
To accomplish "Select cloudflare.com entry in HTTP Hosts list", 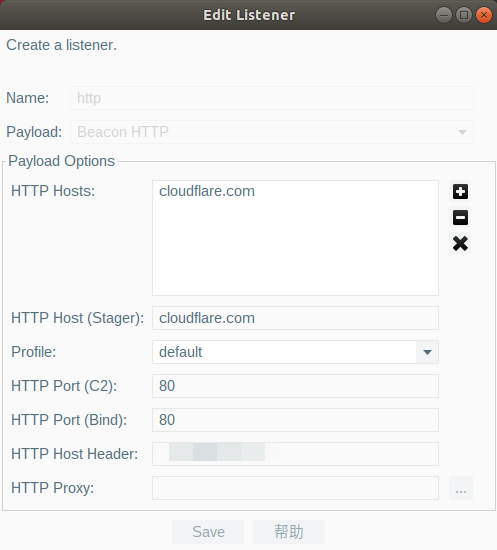I will pyautogui.click(x=207, y=191).
